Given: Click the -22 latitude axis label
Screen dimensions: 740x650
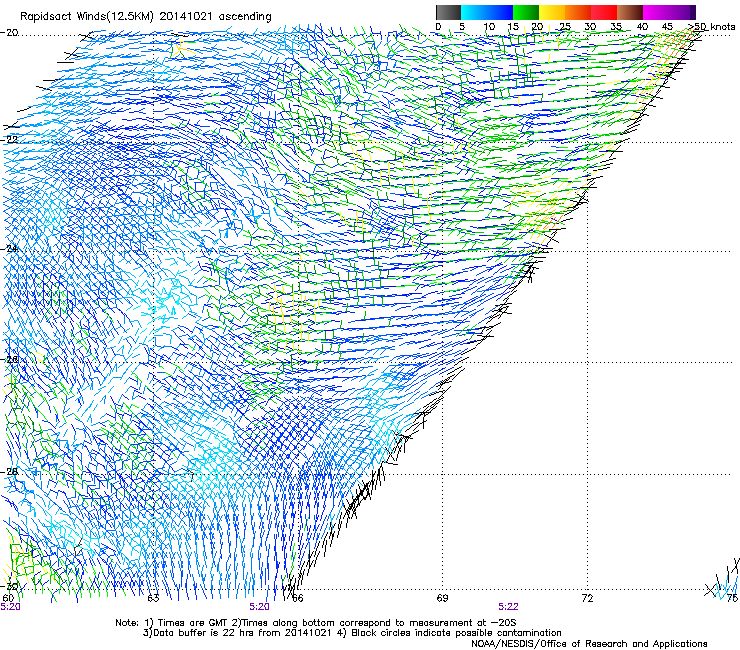Looking at the screenshot, I should click(9, 140).
